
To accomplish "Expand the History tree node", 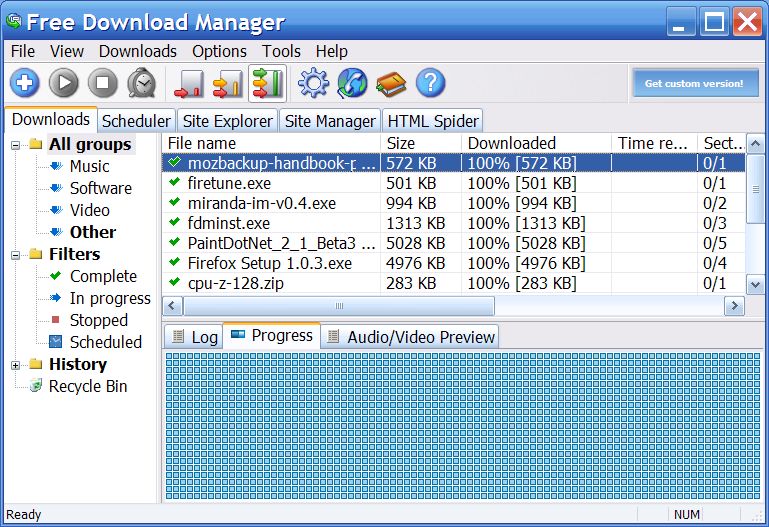I will tap(15, 365).
